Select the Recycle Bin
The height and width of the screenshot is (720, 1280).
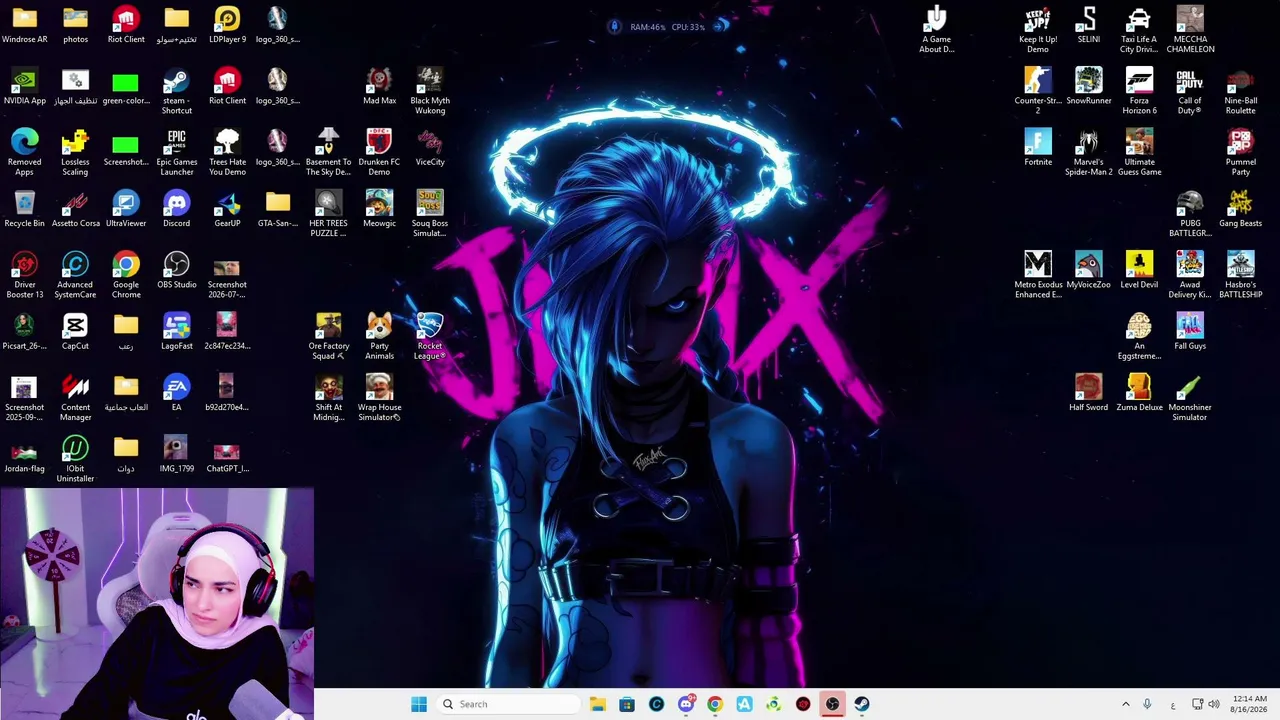click(x=25, y=209)
